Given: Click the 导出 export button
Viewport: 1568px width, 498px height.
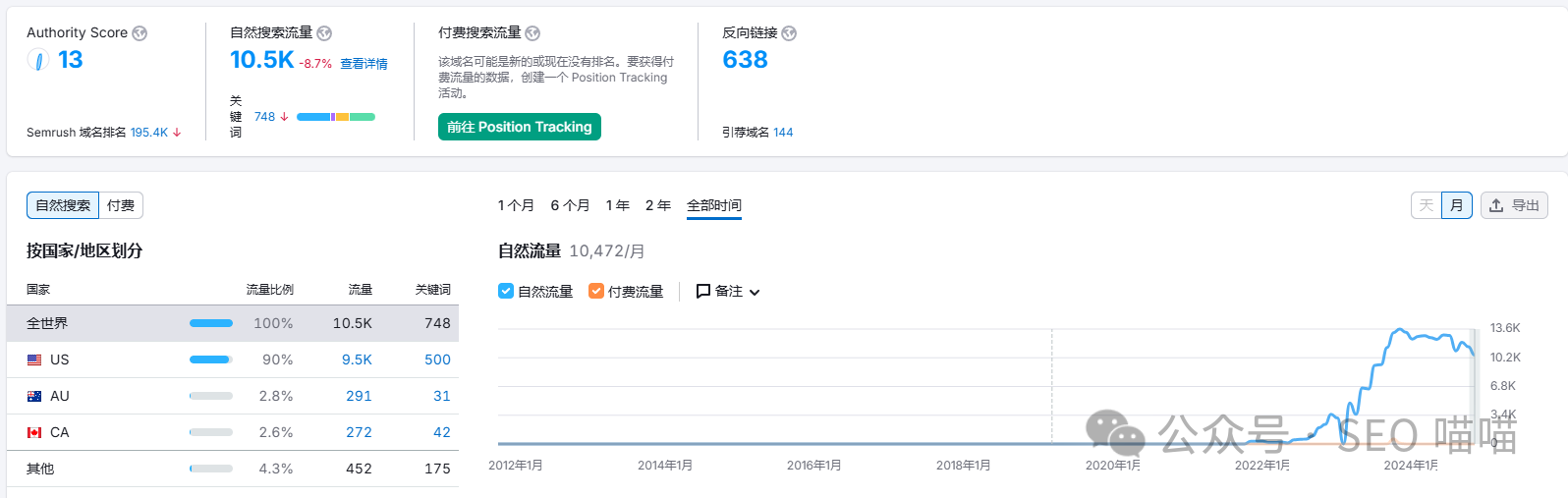Looking at the screenshot, I should point(1514,205).
